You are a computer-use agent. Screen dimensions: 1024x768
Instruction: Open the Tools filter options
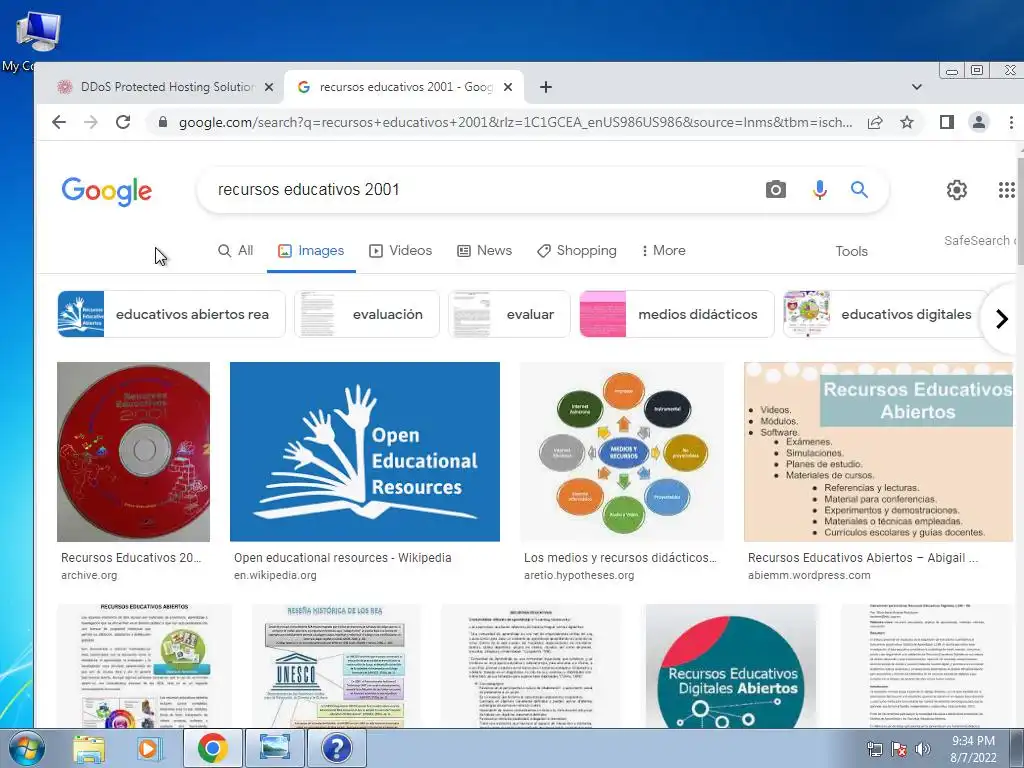click(851, 251)
